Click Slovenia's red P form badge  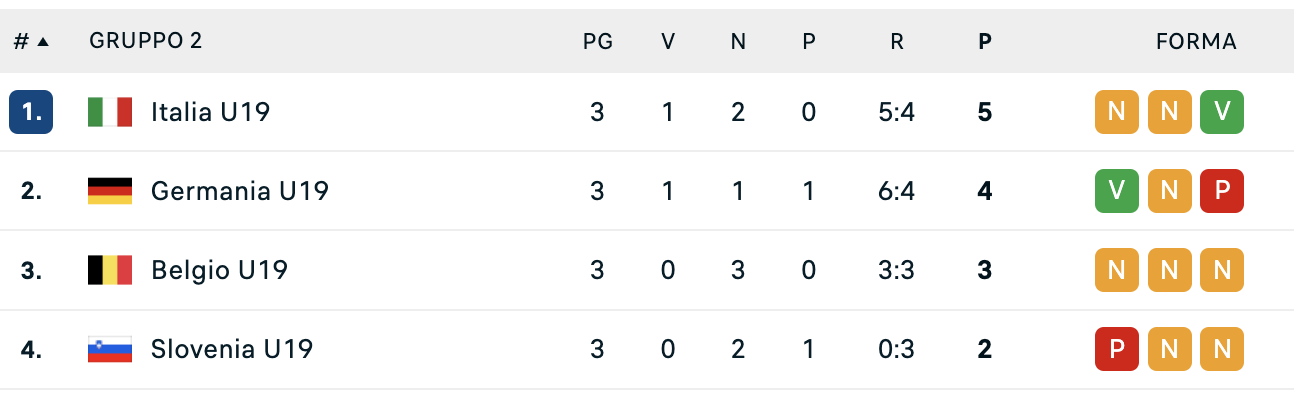click(1117, 349)
